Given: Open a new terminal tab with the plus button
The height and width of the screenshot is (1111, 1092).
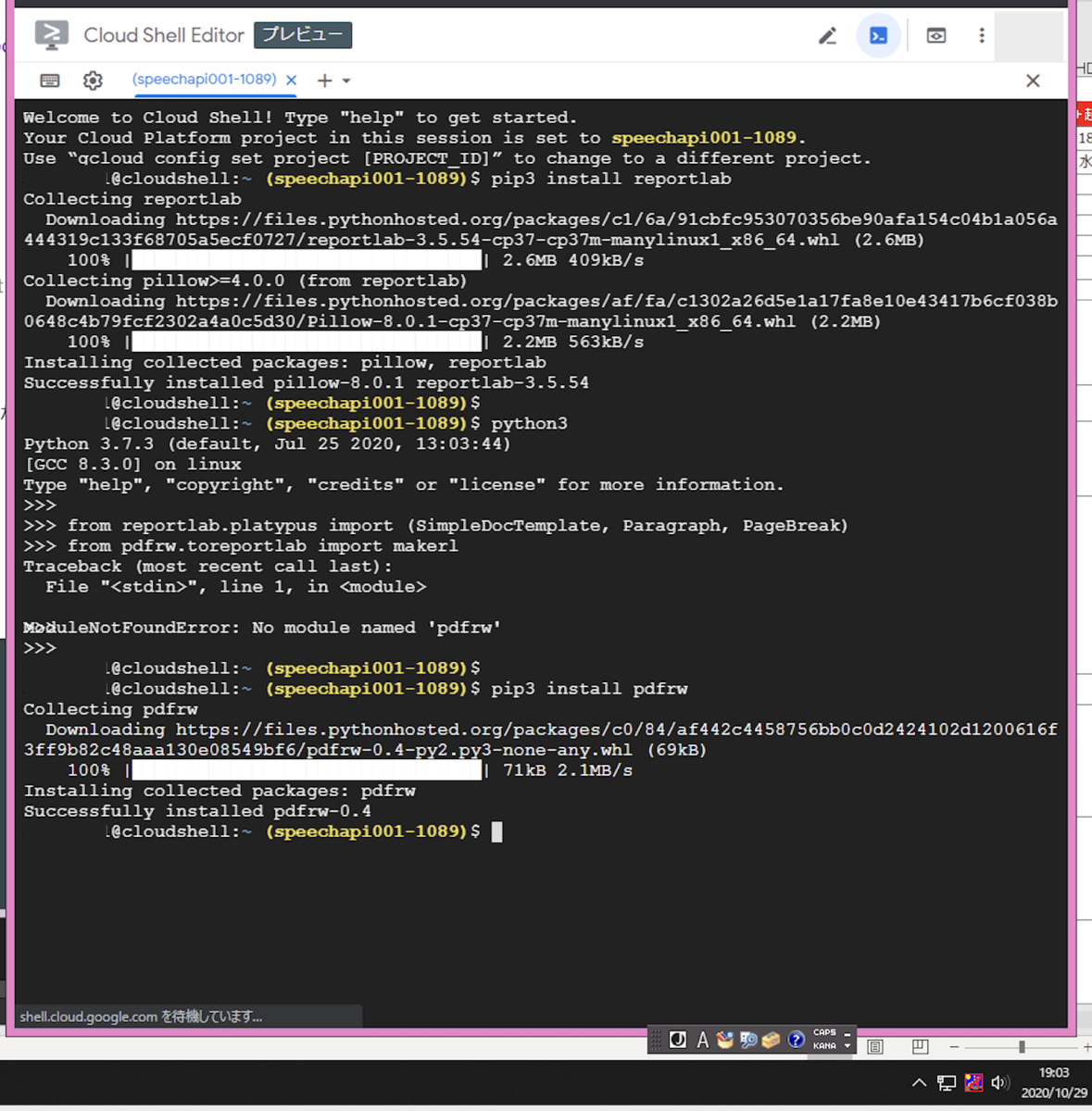Looking at the screenshot, I should coord(326,81).
